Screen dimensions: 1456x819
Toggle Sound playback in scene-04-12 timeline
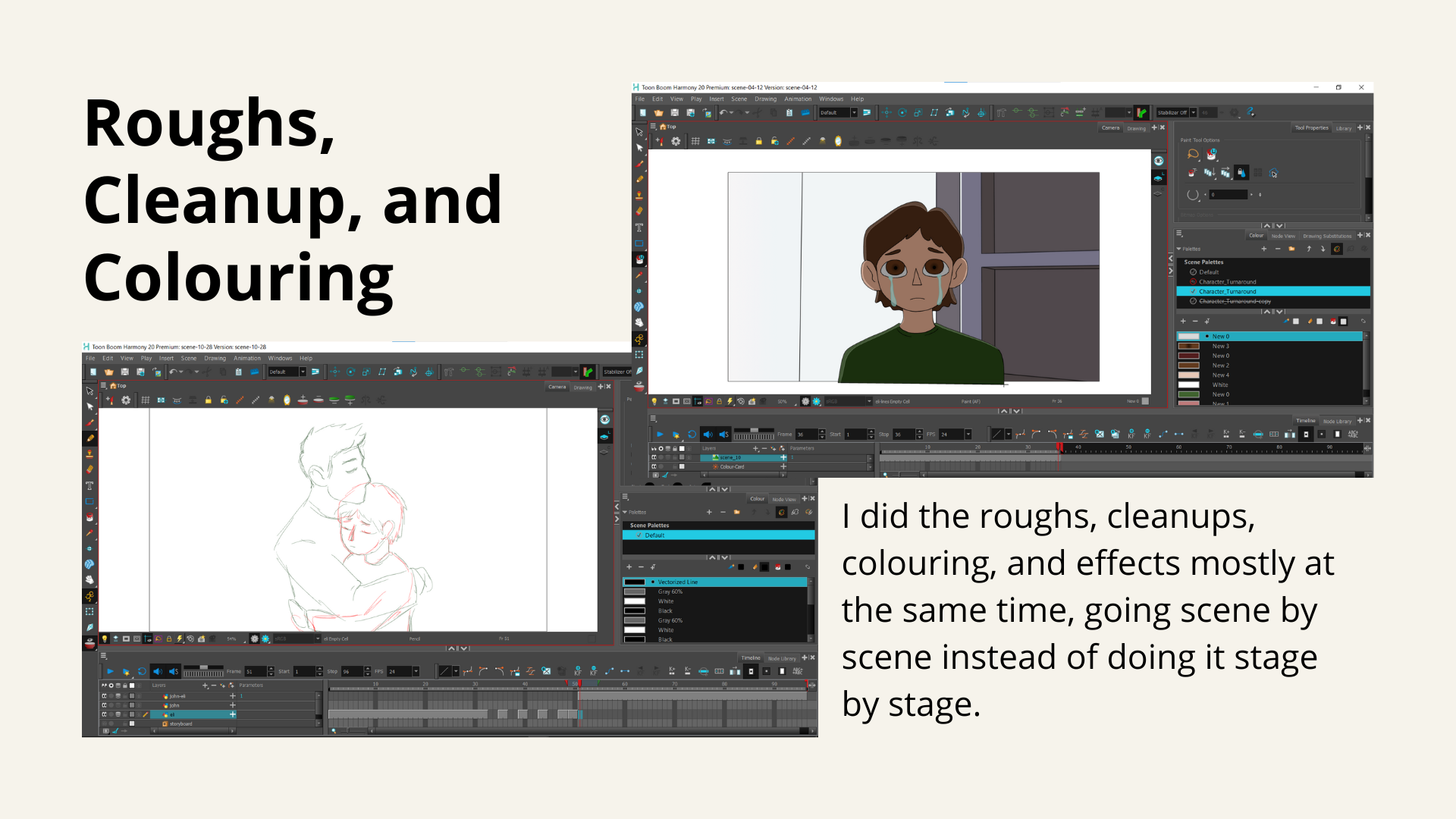click(708, 435)
